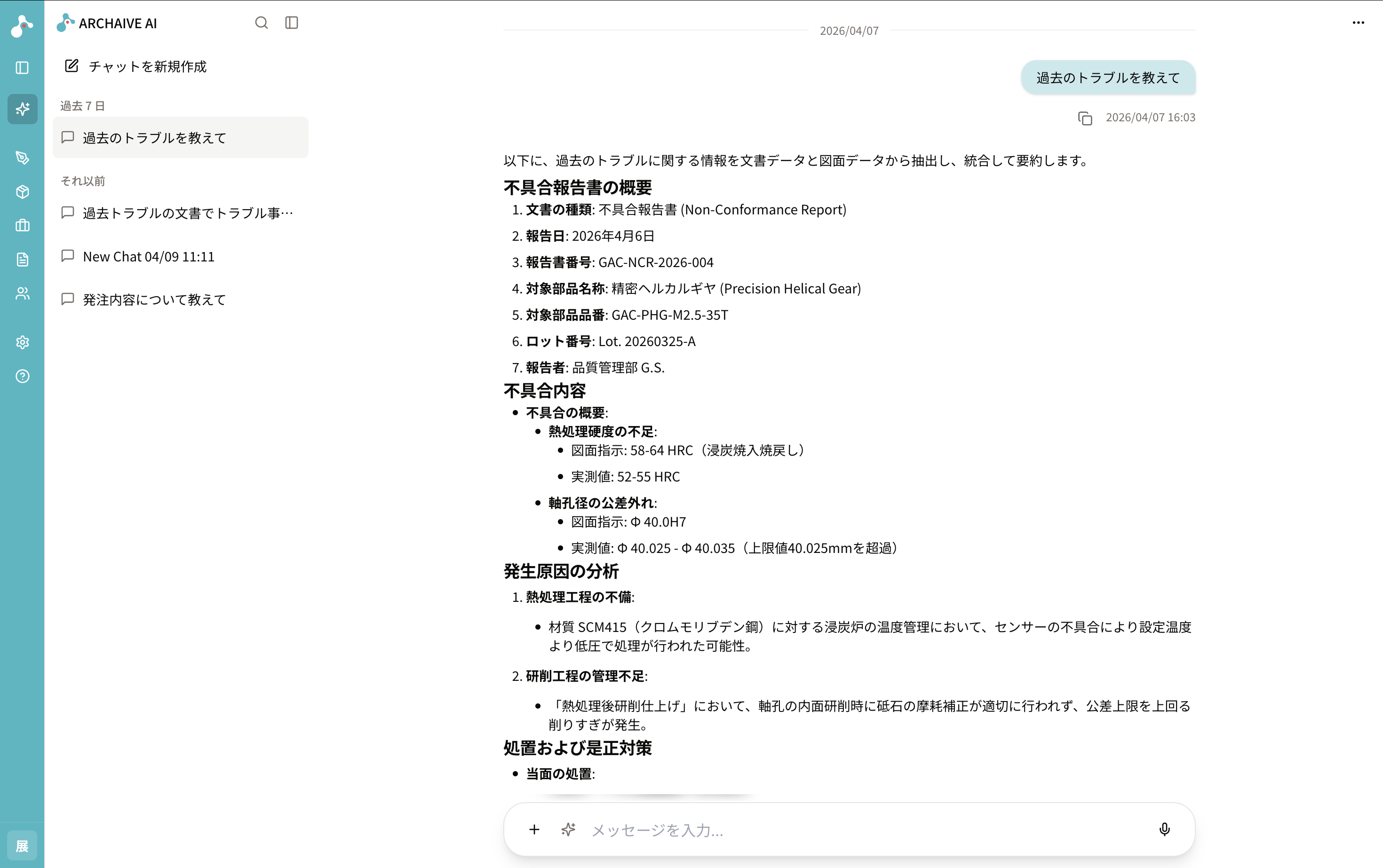Click the part number GAC-PHG-M2.5-35T
The height and width of the screenshot is (868, 1383).
pos(670,315)
